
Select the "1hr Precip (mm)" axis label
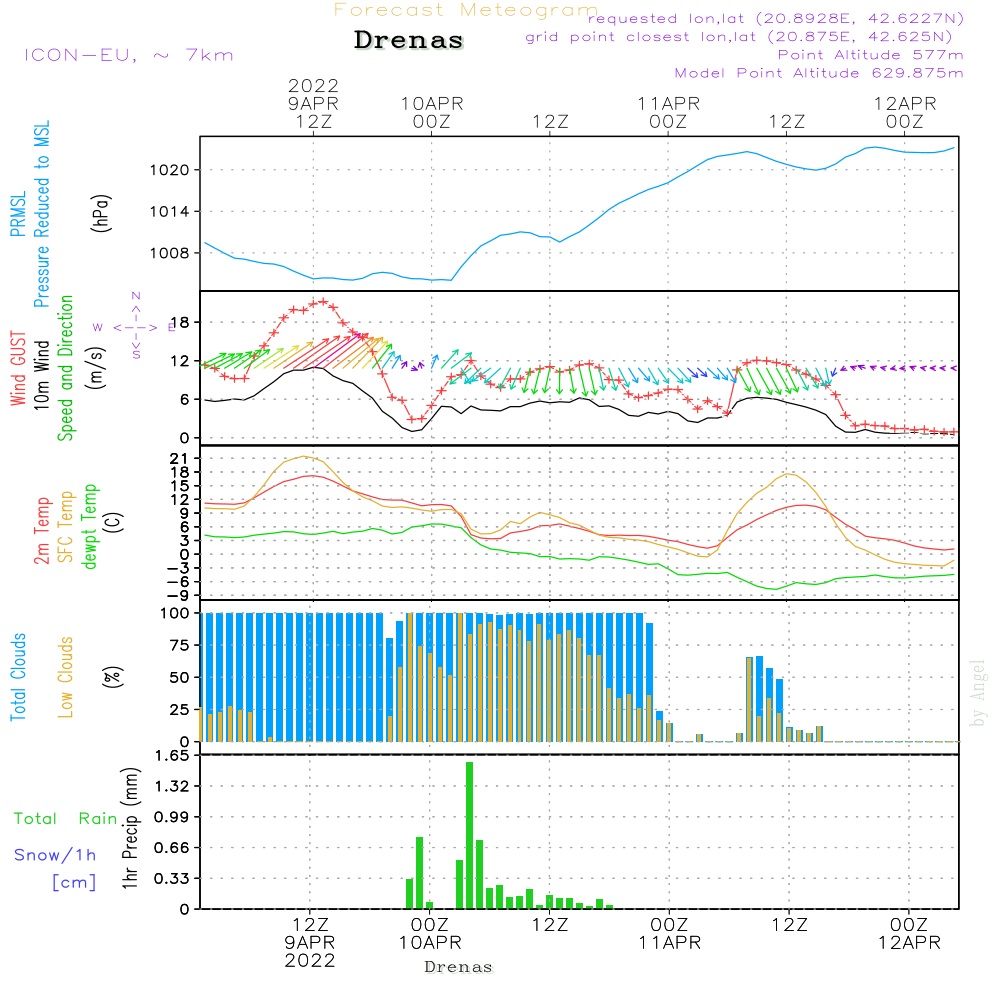click(x=129, y=828)
